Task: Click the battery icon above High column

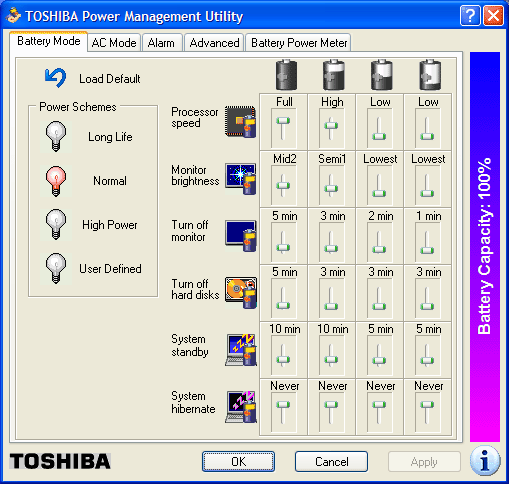Action: click(333, 75)
